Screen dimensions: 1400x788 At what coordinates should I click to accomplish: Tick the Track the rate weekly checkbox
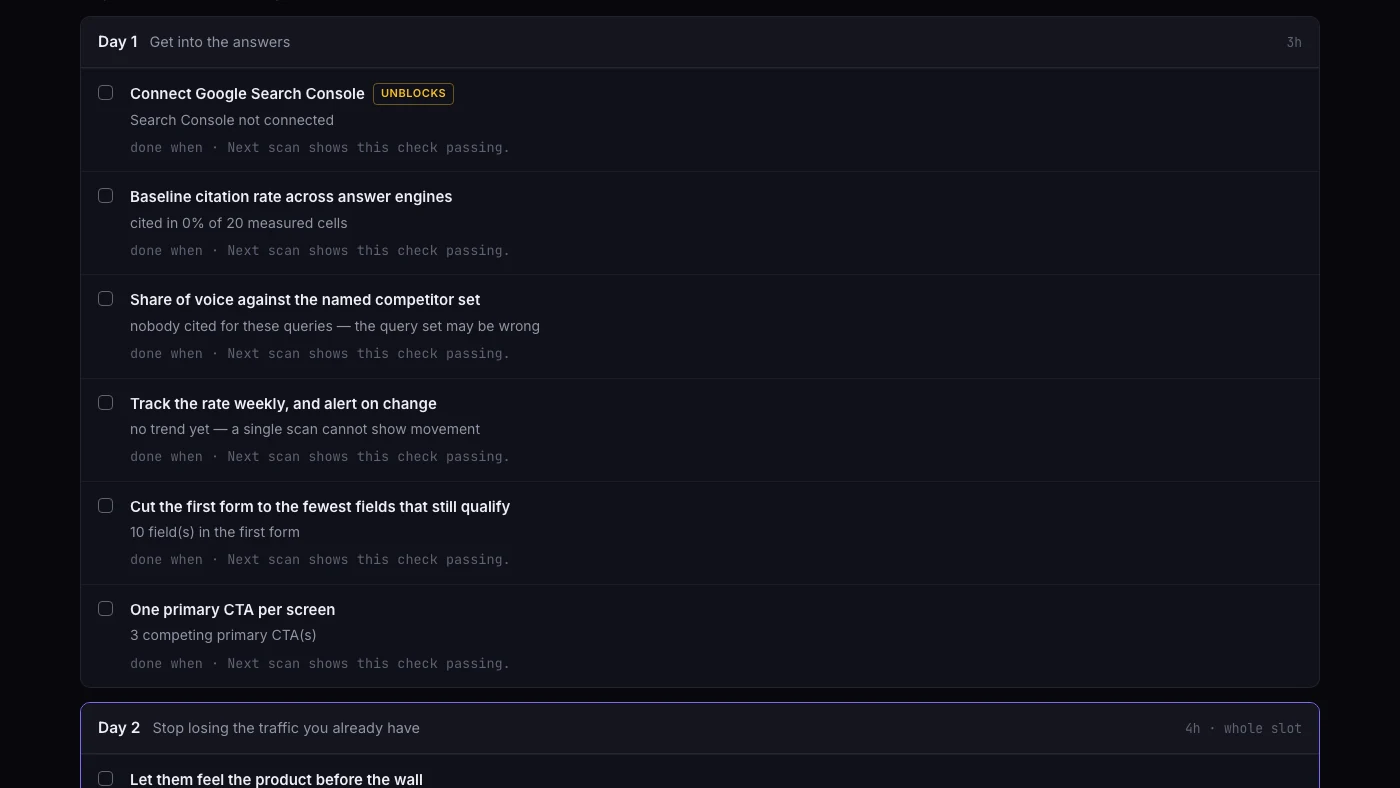(105, 403)
